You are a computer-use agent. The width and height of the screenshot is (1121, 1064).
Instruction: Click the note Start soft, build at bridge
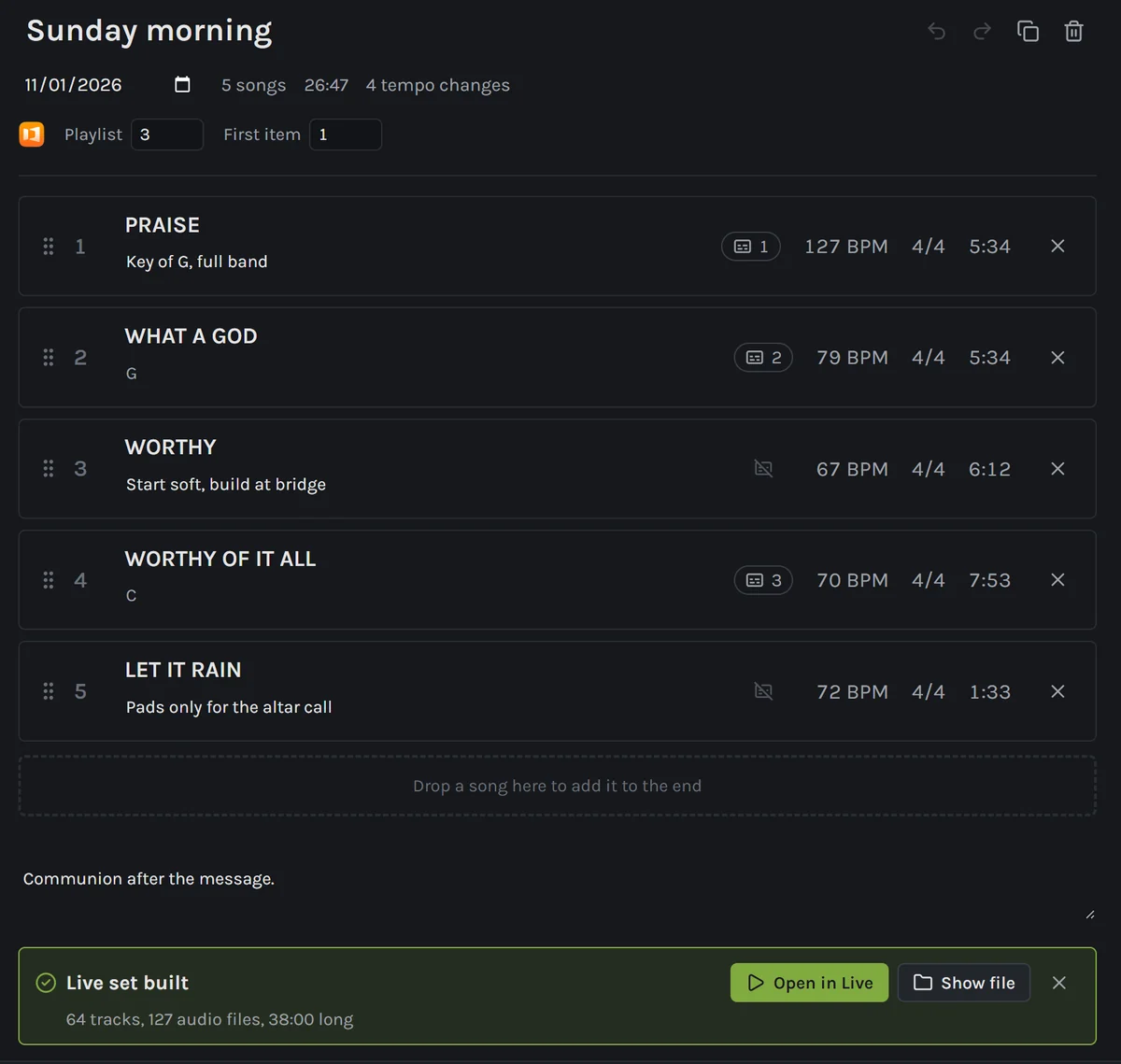click(226, 484)
